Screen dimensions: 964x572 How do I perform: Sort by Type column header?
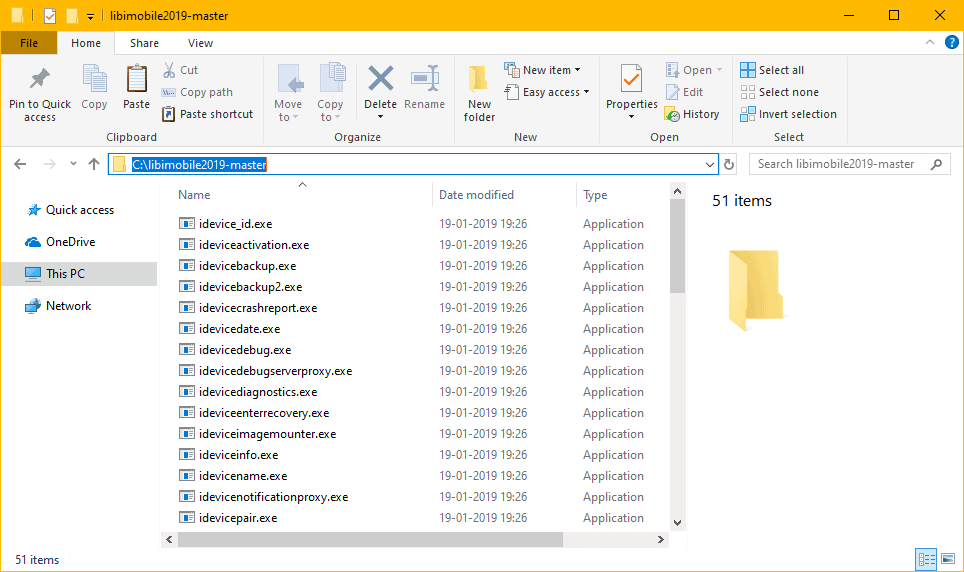pyautogui.click(x=595, y=195)
